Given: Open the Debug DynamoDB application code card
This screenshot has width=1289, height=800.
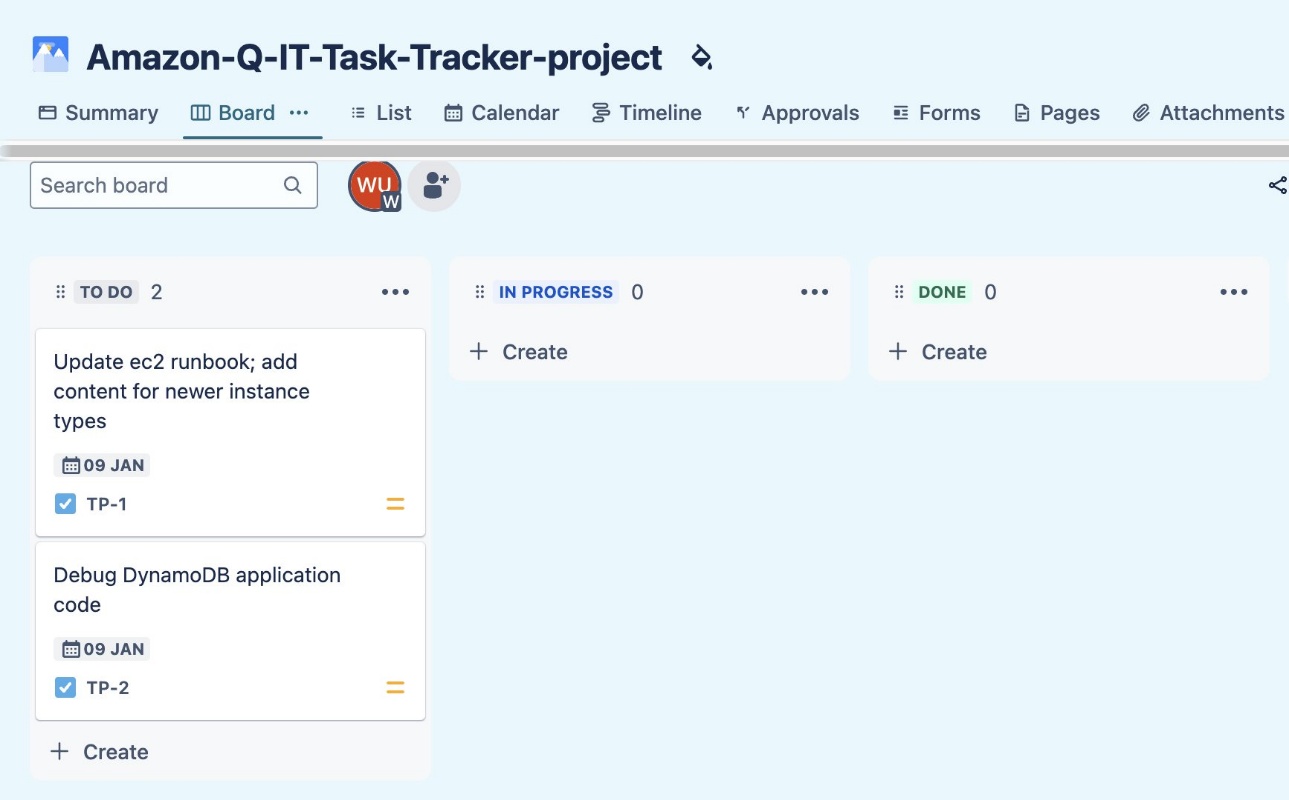Looking at the screenshot, I should pos(230,631).
